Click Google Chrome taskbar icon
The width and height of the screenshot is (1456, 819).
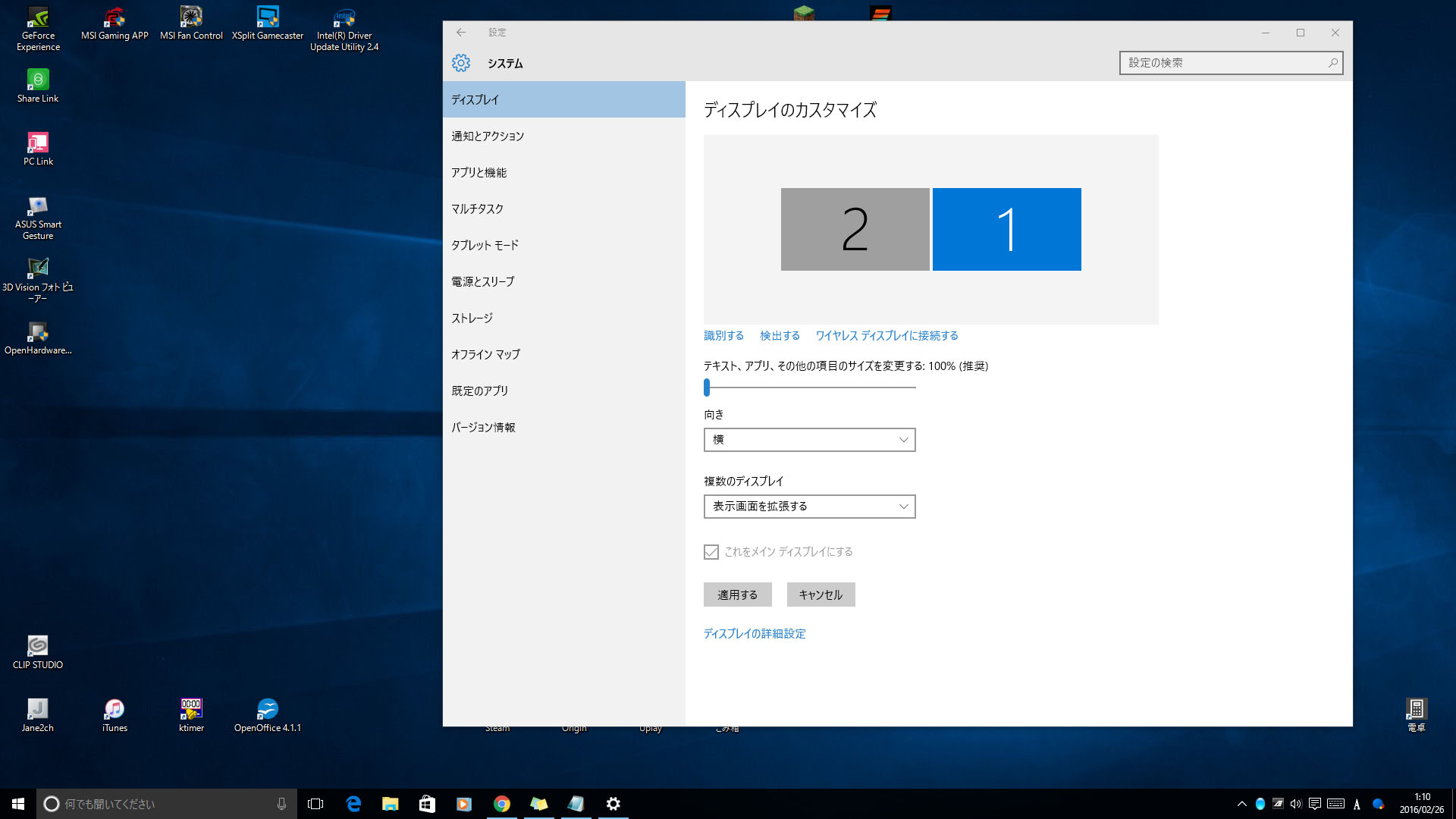click(501, 804)
